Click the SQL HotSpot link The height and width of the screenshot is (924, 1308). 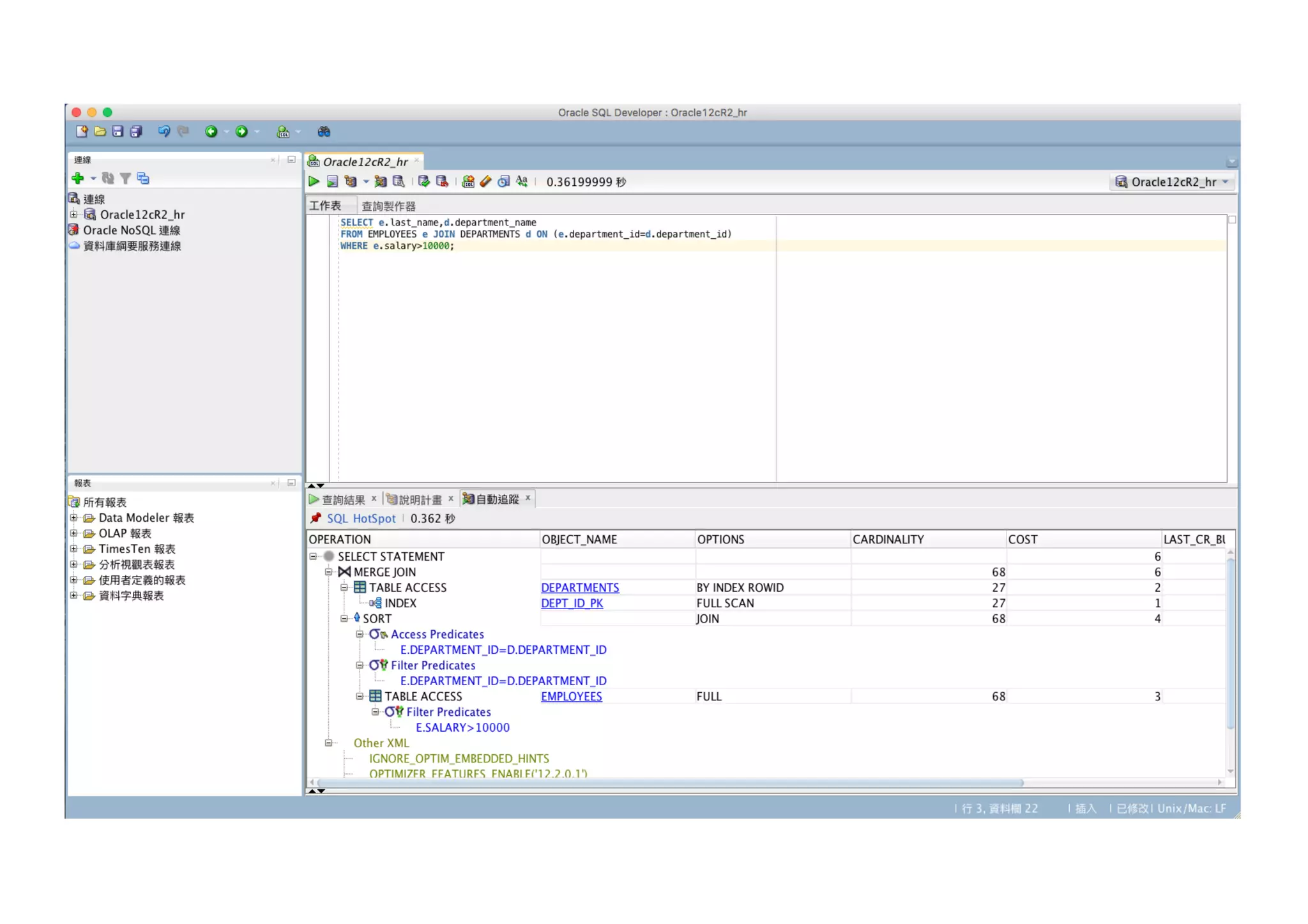[x=361, y=519]
